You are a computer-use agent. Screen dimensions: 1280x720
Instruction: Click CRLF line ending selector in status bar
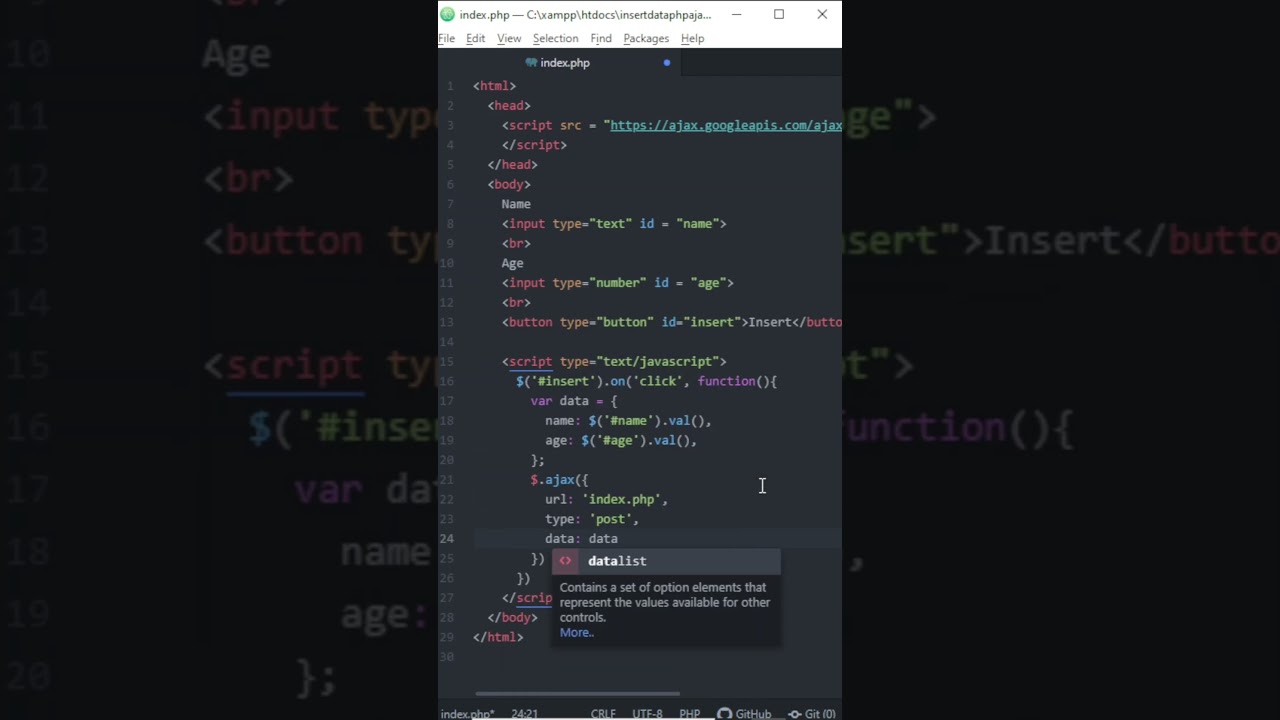pyautogui.click(x=603, y=713)
